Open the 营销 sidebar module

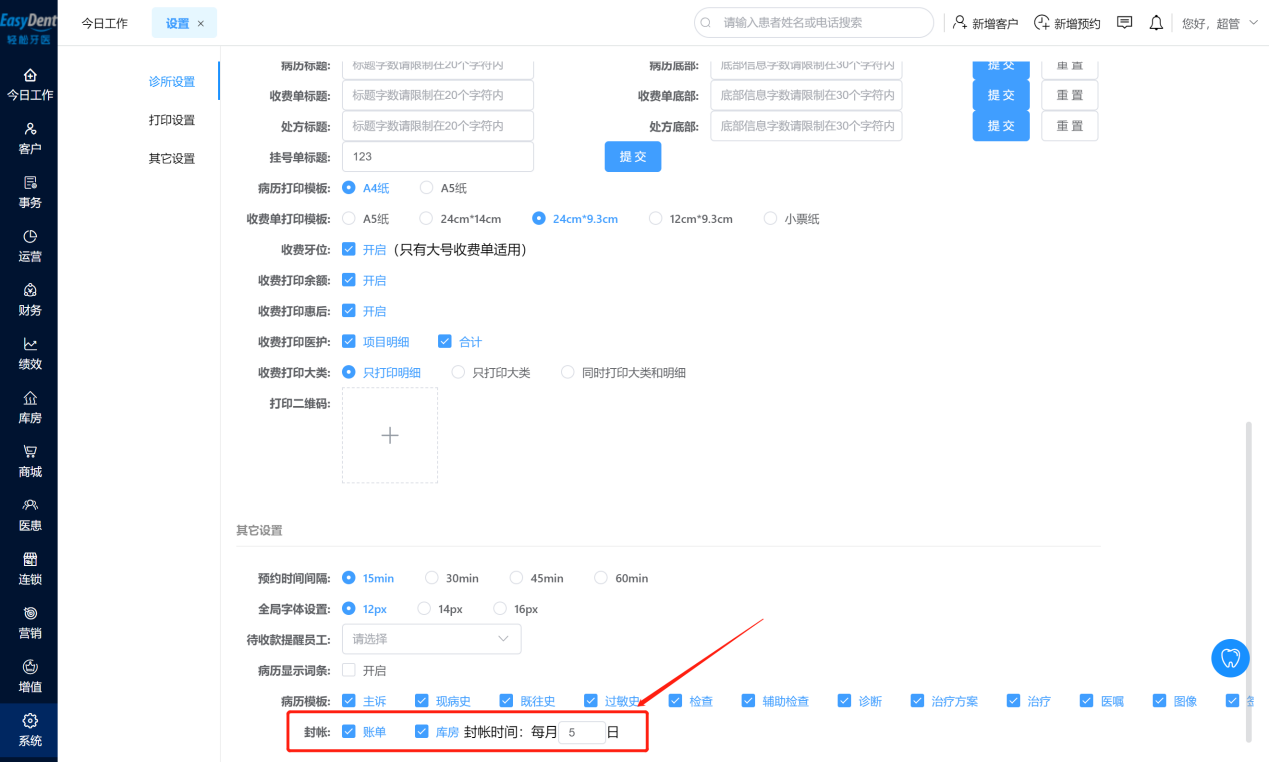[30, 623]
